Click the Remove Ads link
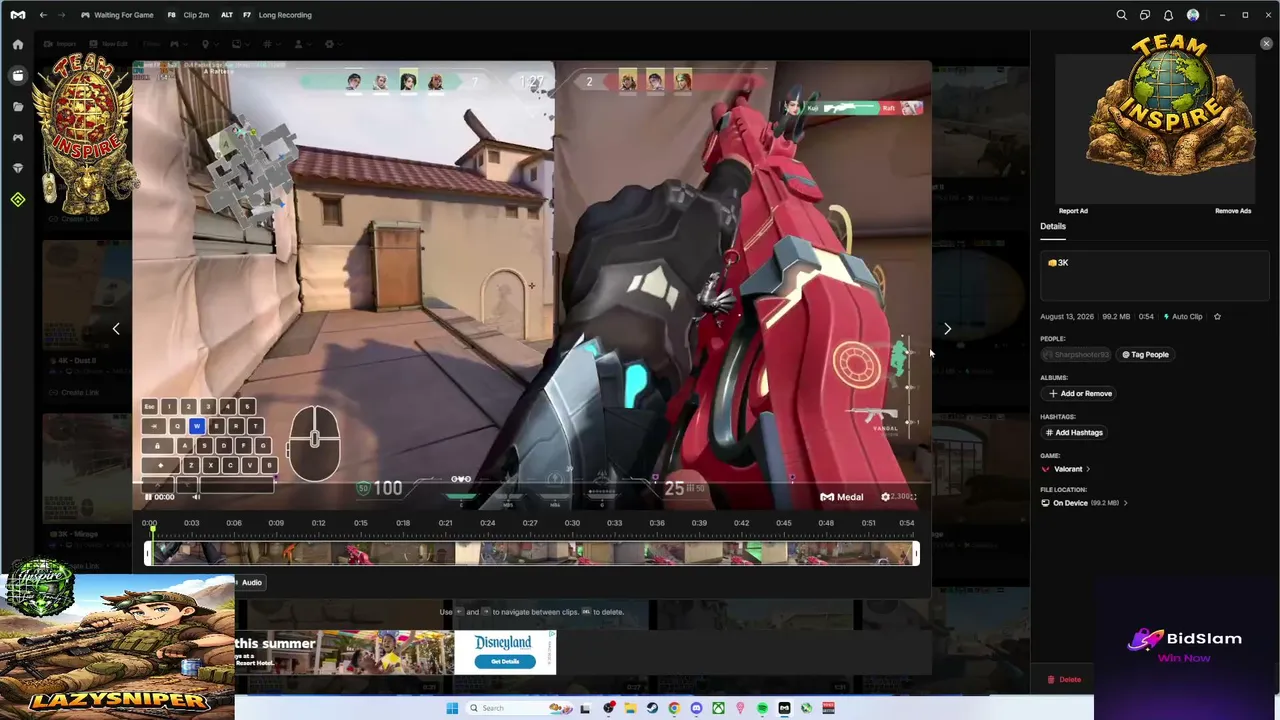The height and width of the screenshot is (720, 1280). click(x=1233, y=211)
